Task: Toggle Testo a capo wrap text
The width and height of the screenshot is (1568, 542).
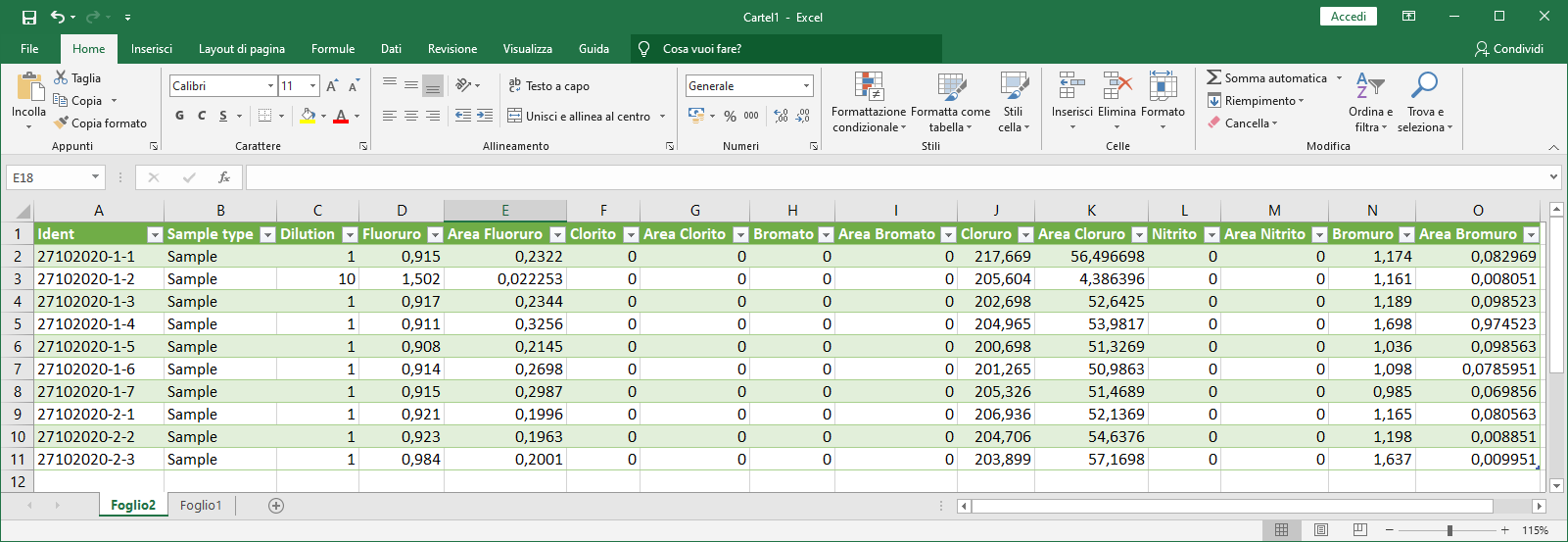Action: [x=548, y=86]
